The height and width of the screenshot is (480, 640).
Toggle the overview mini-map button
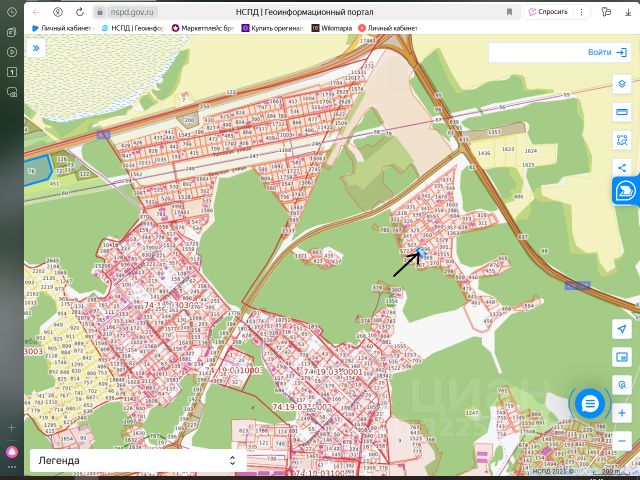pos(622,357)
